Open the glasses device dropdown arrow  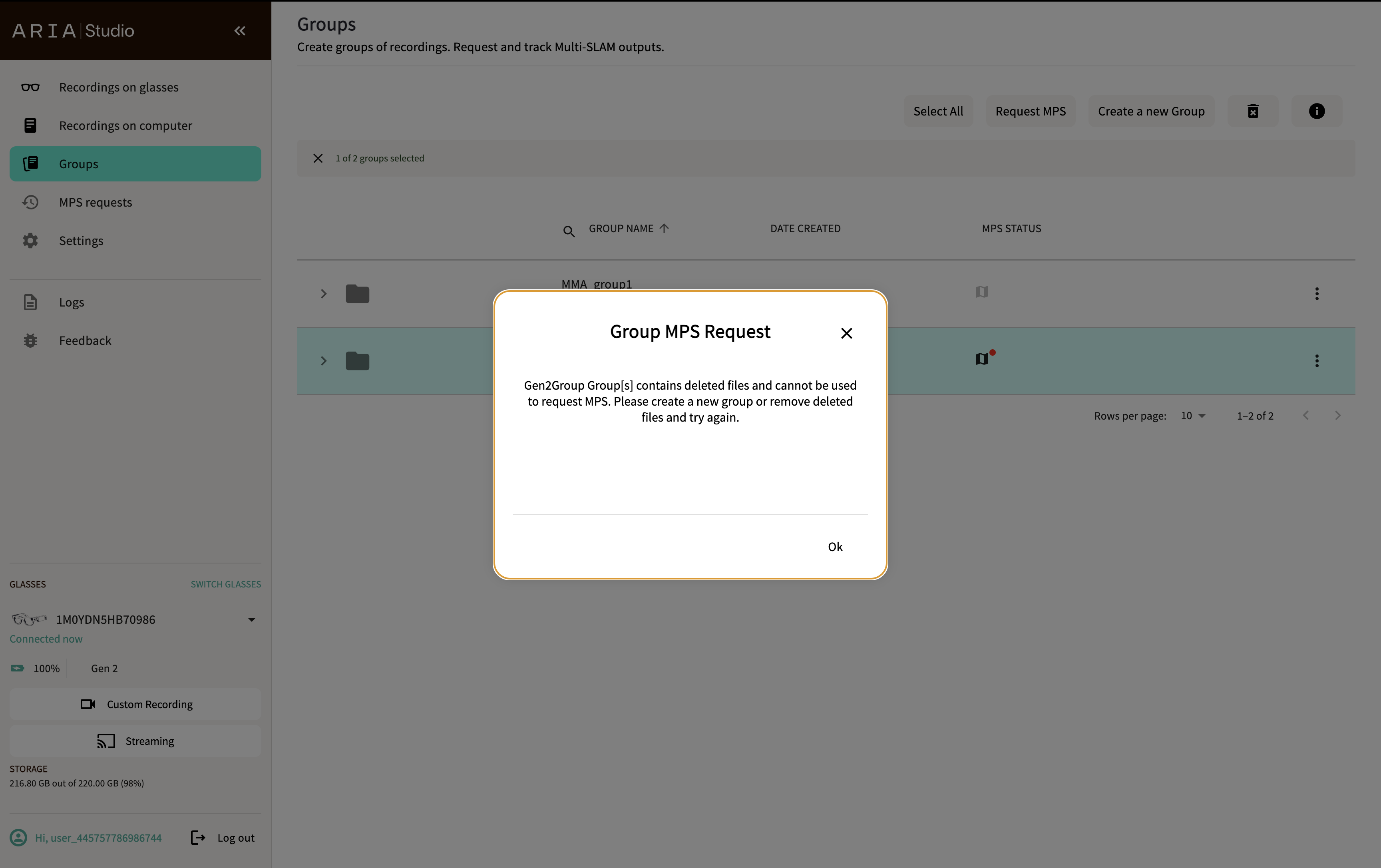point(251,619)
